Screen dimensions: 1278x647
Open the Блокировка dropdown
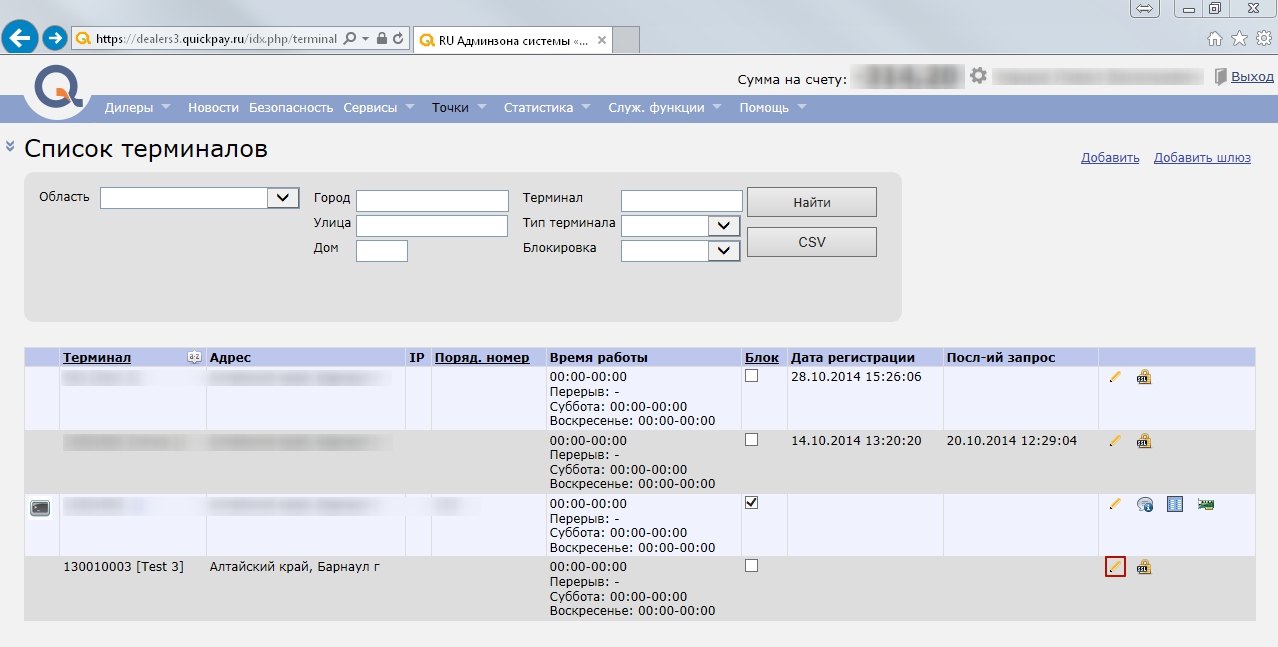click(723, 251)
